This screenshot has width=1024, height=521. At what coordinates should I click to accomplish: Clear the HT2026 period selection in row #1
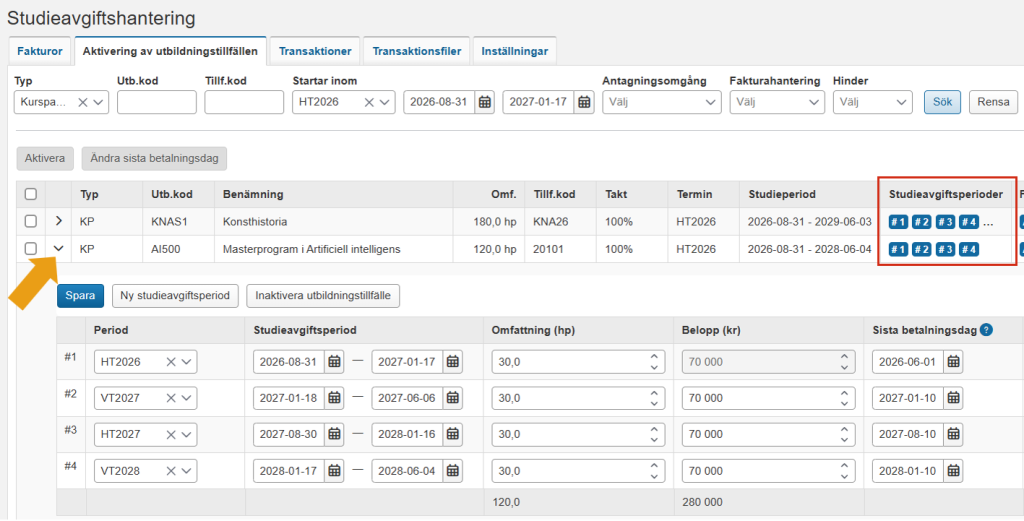pyautogui.click(x=171, y=362)
